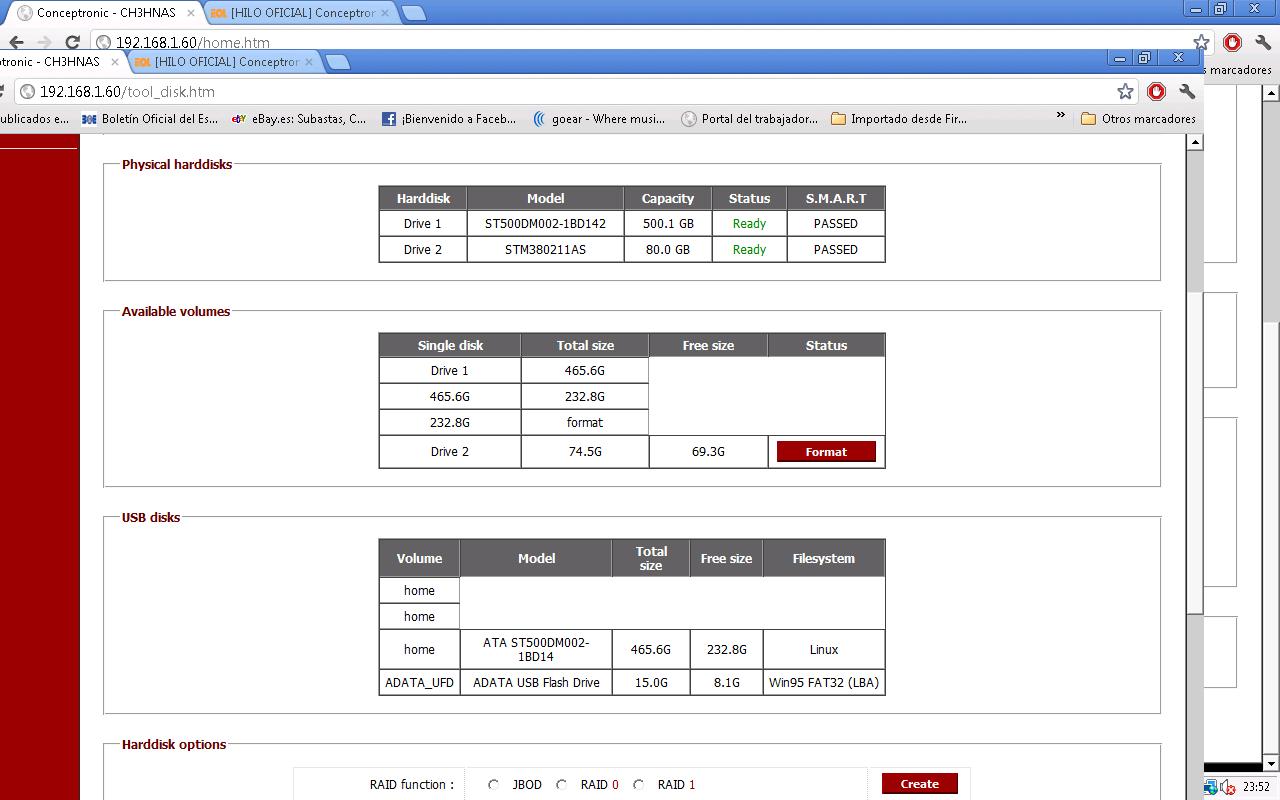This screenshot has height=800, width=1280.
Task: Close the front window's CH3HNAS tab
Action: click(115, 62)
